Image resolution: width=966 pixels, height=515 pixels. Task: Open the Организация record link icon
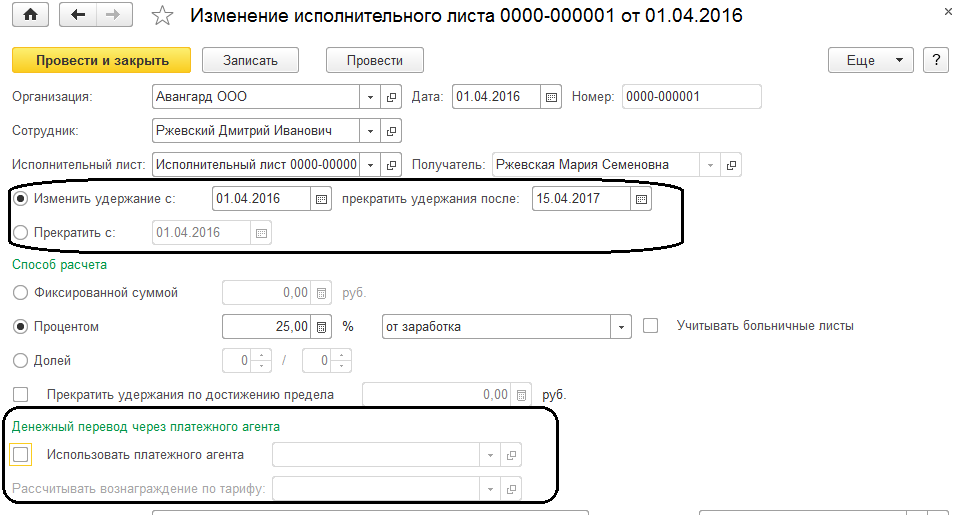tap(391, 97)
